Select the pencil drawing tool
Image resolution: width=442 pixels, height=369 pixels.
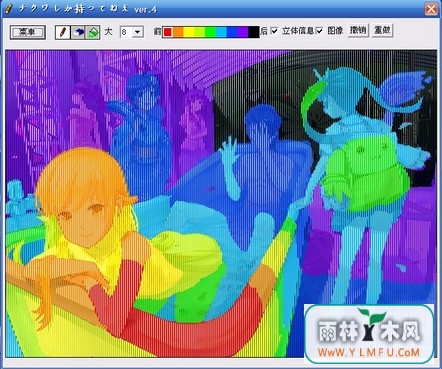(63, 32)
